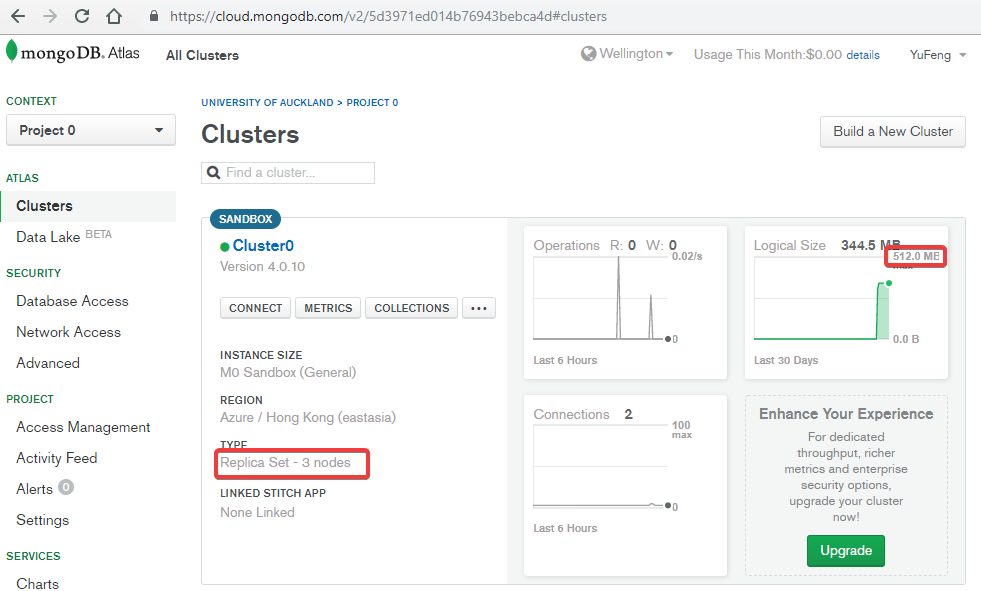This screenshot has height=591, width=981.
Task: Click the browser forward arrow
Action: pos(50,16)
